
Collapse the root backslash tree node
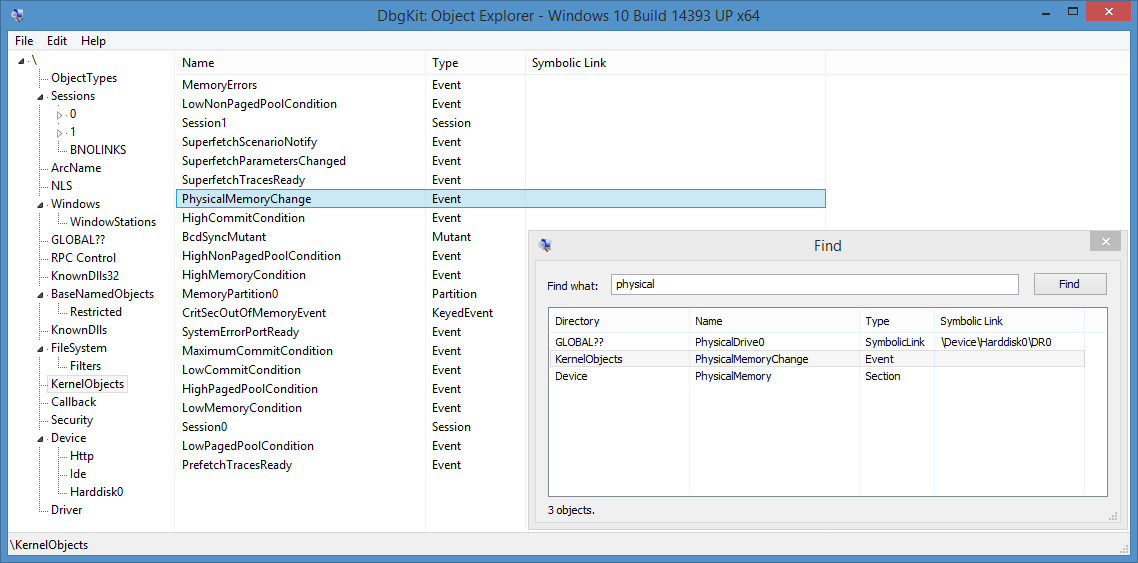tap(22, 60)
